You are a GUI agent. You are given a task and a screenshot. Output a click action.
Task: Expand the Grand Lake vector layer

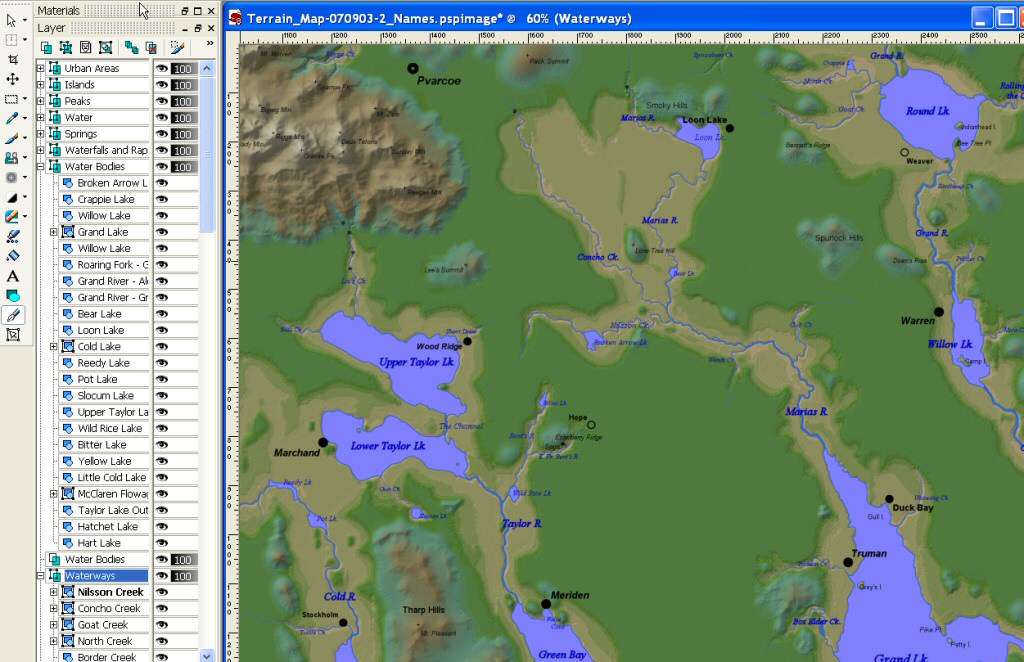(54, 232)
